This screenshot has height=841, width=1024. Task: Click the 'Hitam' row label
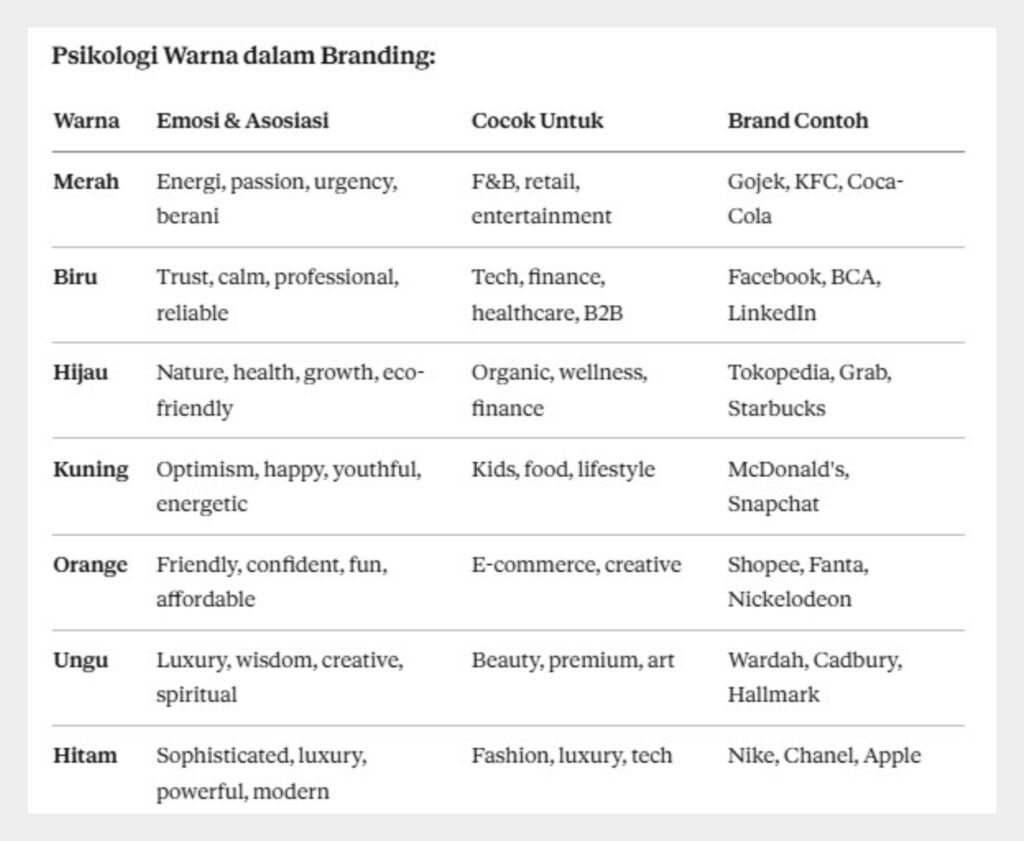pyautogui.click(x=85, y=756)
